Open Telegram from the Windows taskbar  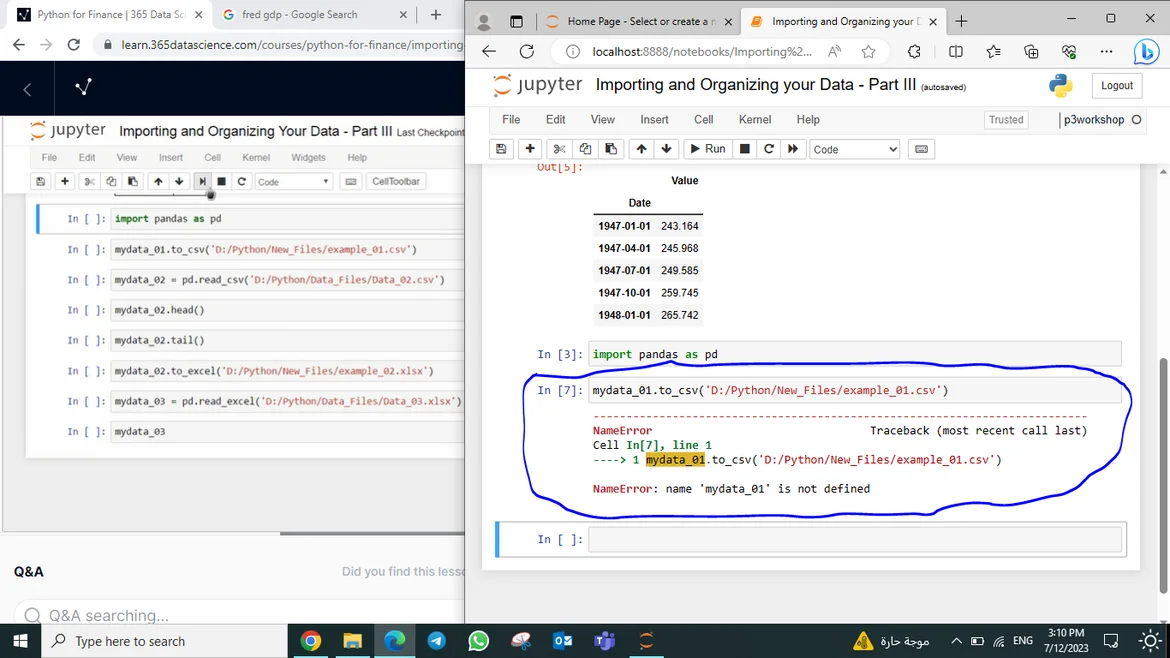click(437, 641)
